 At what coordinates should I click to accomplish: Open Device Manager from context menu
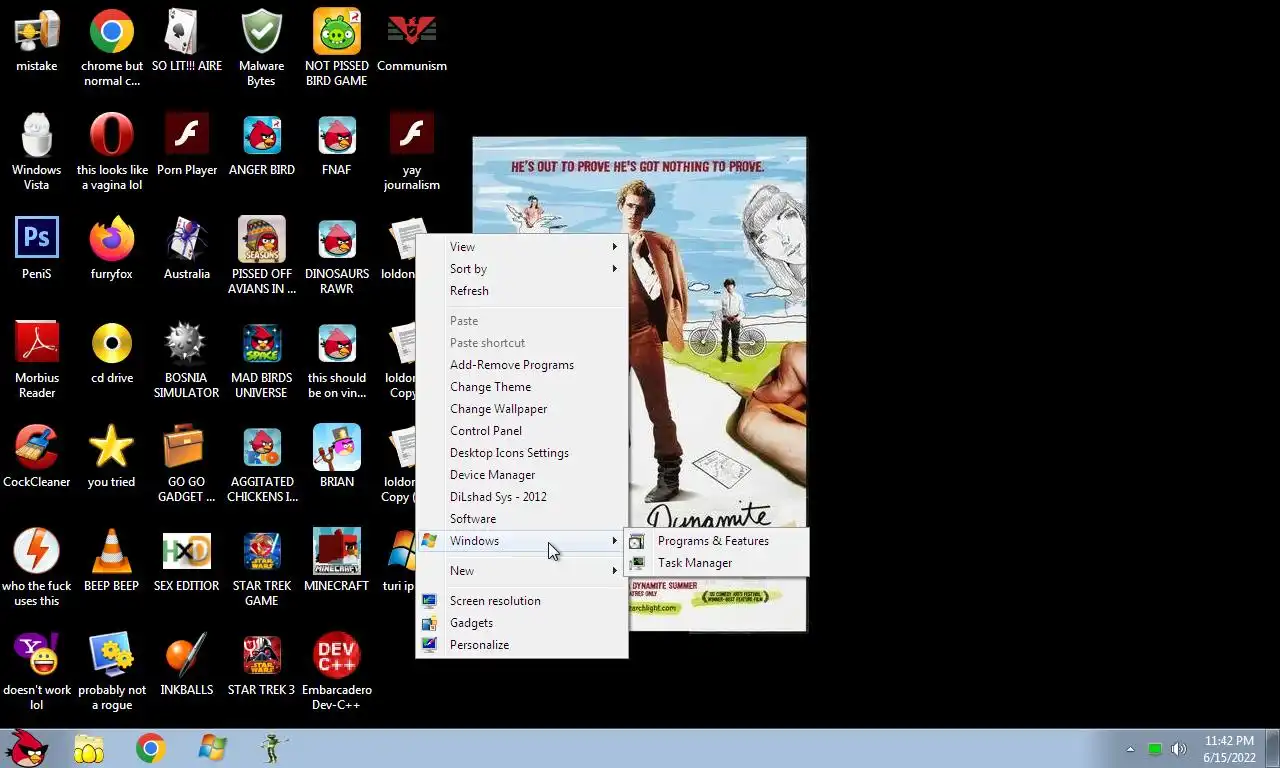click(x=522, y=475)
